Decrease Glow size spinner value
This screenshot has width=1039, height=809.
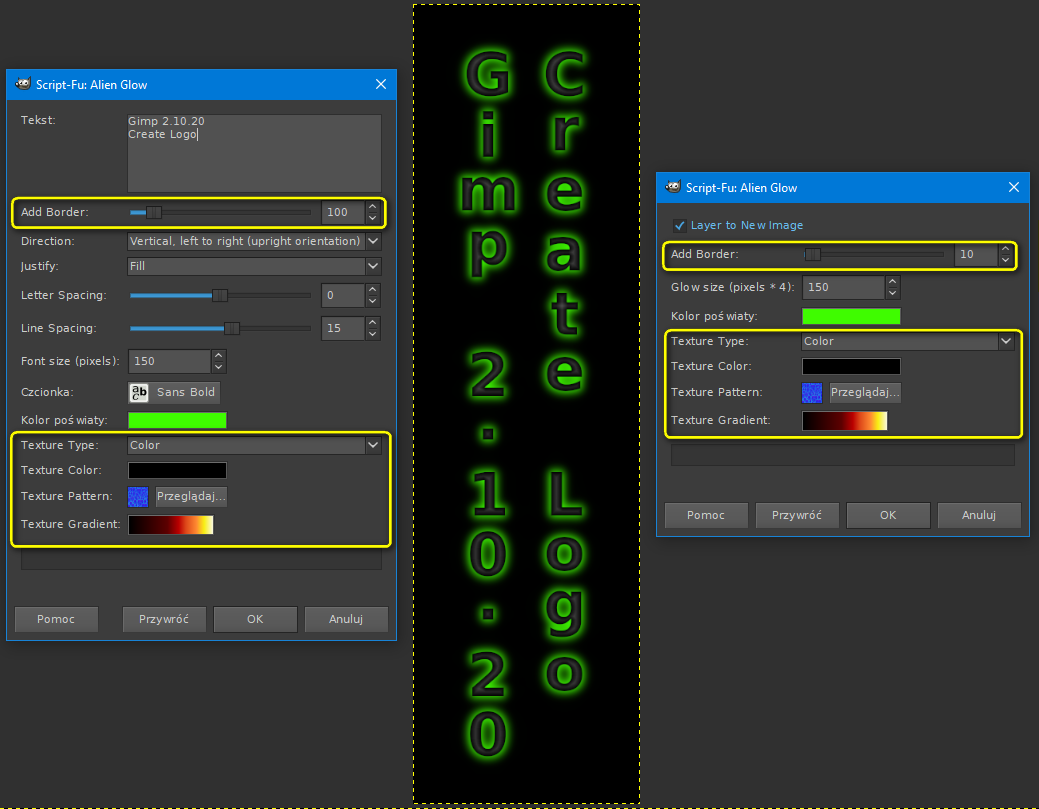pyautogui.click(x=893, y=293)
